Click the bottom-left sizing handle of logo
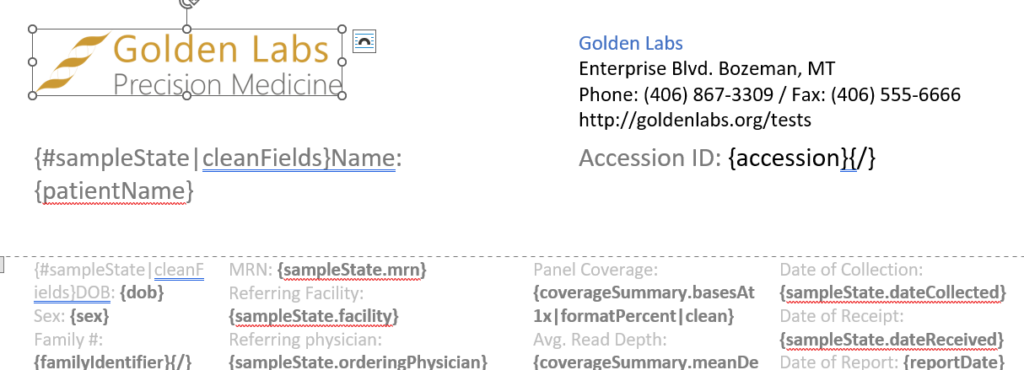Viewport: 1024px width, 370px height. click(33, 95)
